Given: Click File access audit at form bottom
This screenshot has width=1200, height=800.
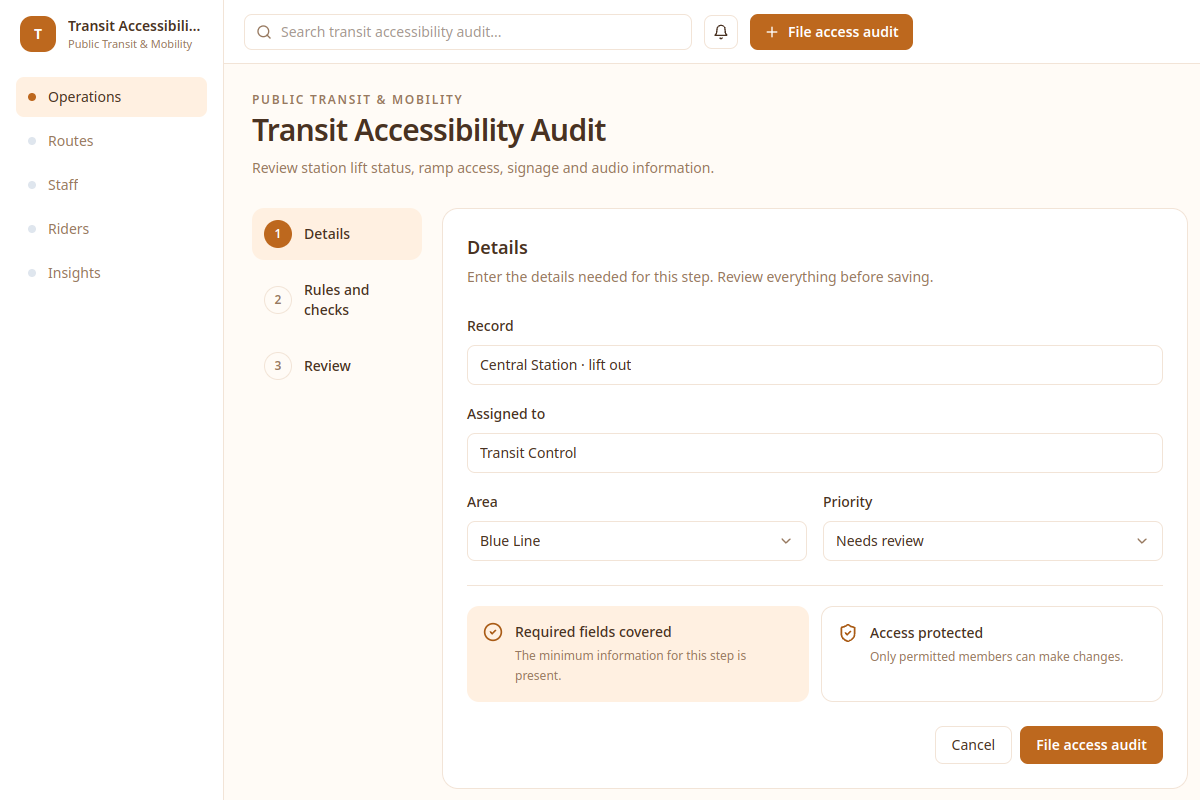Looking at the screenshot, I should [1091, 745].
